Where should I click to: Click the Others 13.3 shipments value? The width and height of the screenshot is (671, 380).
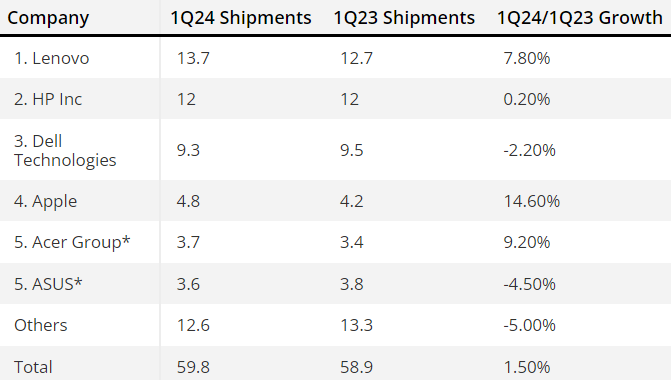click(x=356, y=325)
